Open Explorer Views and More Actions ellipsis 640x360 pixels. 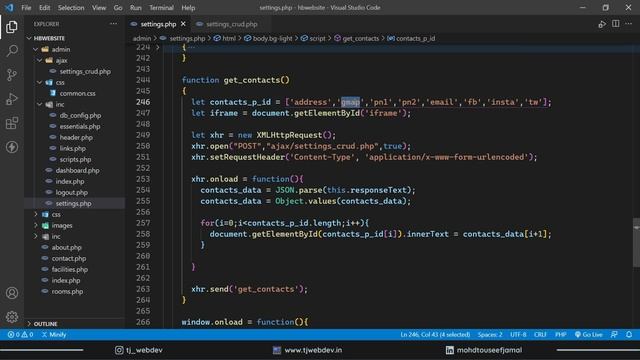[x=113, y=24]
